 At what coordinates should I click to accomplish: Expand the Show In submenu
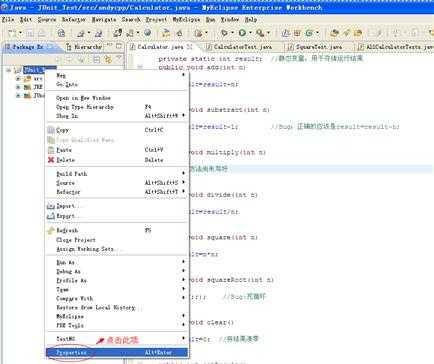point(117,116)
